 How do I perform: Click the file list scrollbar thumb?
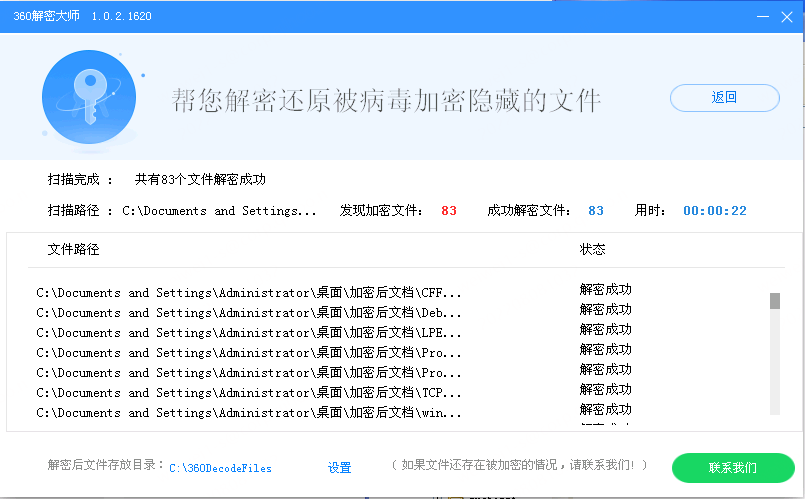tap(775, 301)
